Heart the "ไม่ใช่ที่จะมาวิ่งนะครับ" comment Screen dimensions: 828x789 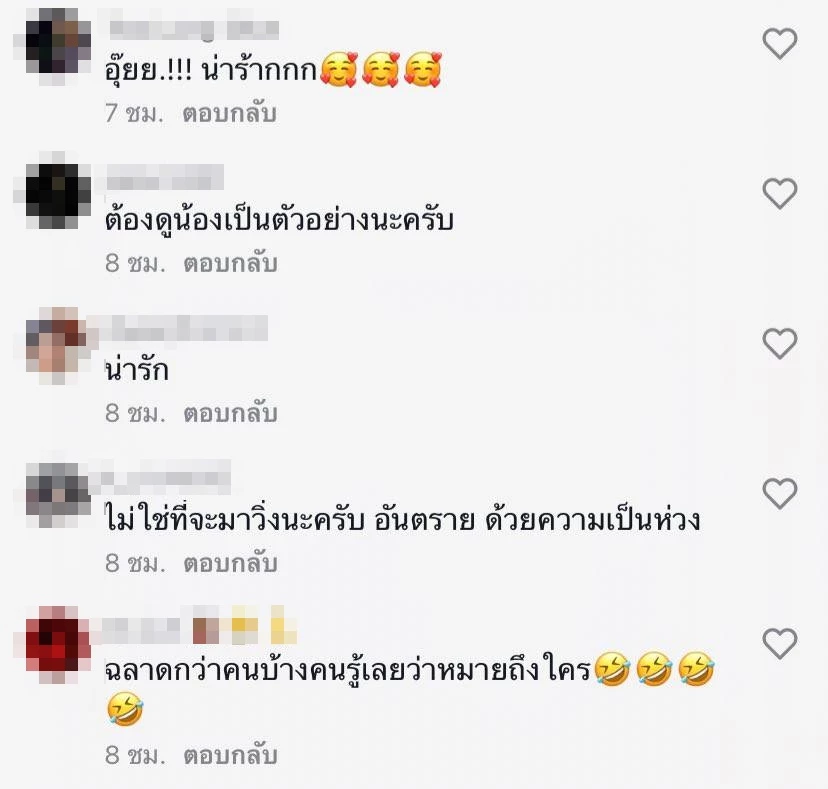point(780,493)
